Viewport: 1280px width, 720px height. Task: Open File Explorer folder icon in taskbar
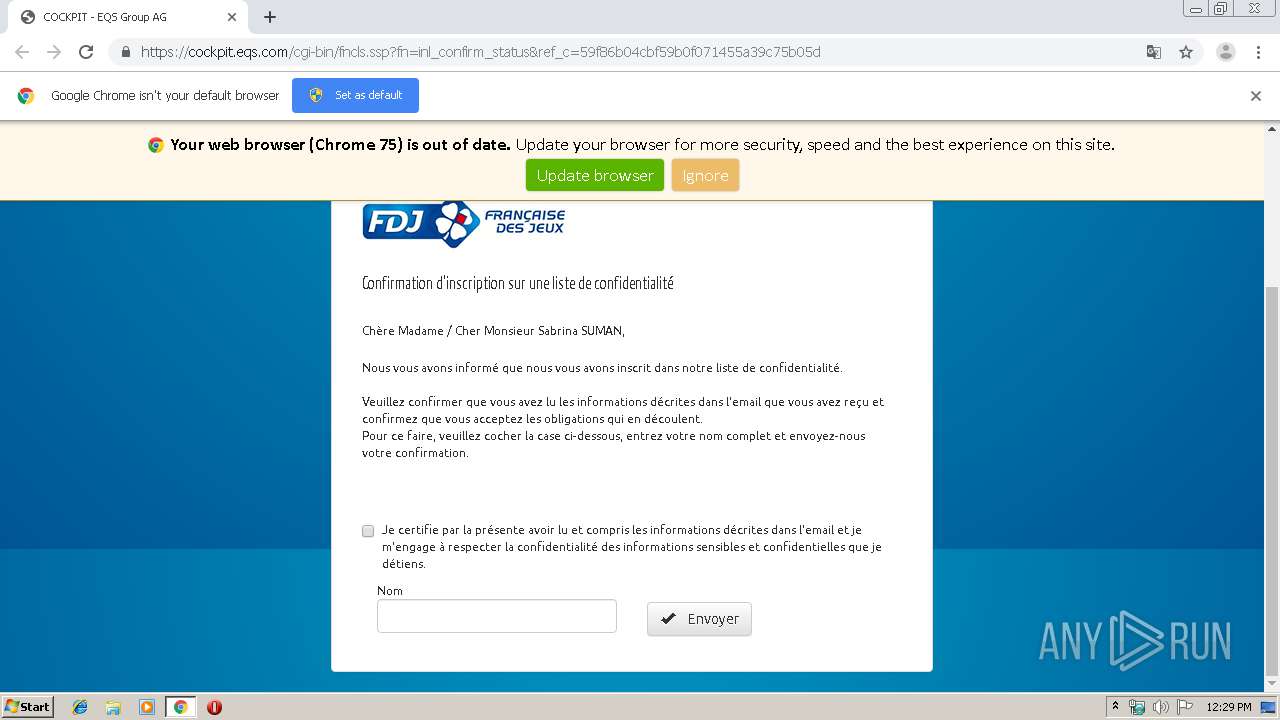click(x=113, y=707)
